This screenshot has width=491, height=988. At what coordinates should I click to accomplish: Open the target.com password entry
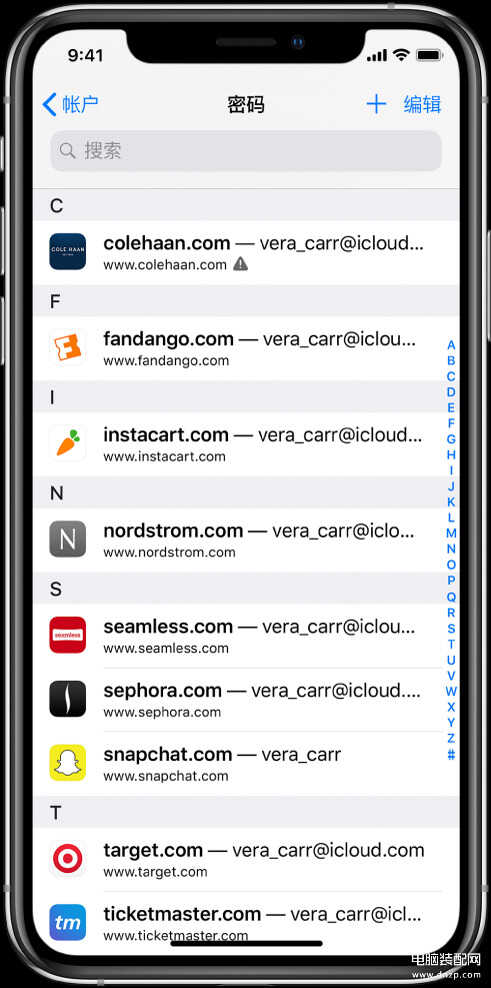(x=246, y=859)
